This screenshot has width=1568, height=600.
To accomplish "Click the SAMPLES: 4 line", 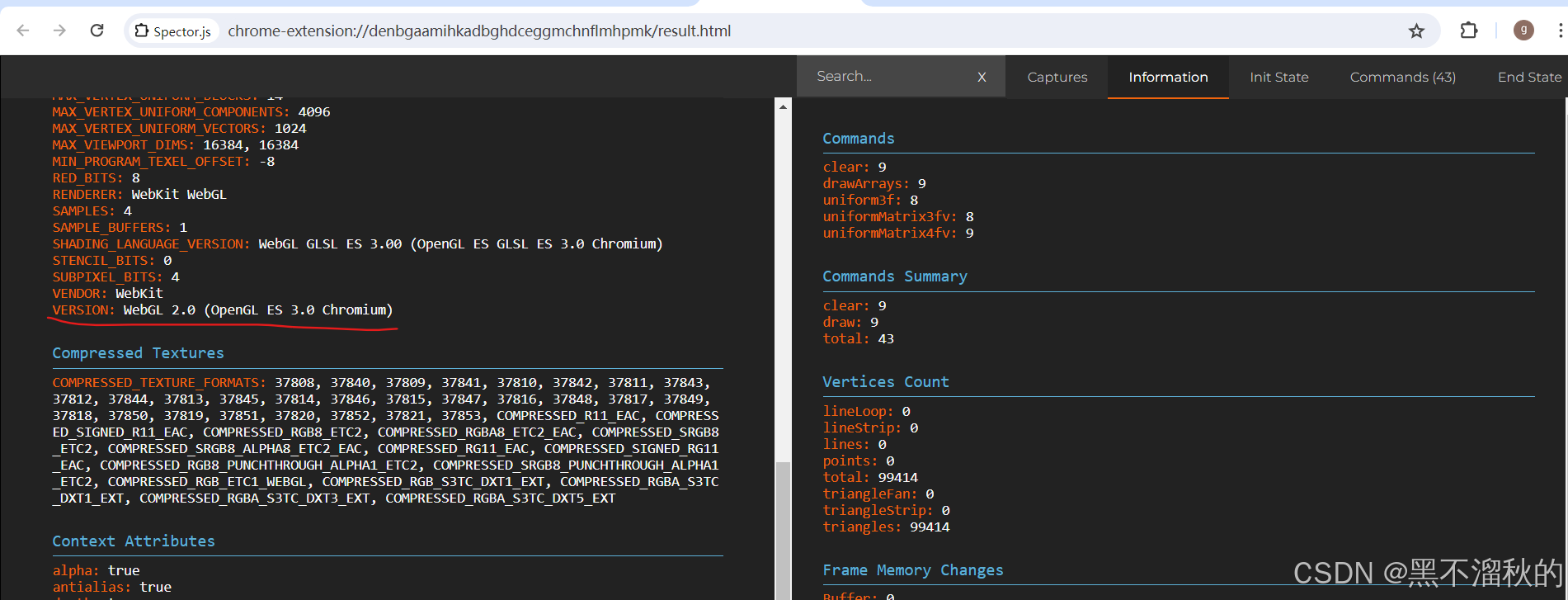I will click(92, 211).
